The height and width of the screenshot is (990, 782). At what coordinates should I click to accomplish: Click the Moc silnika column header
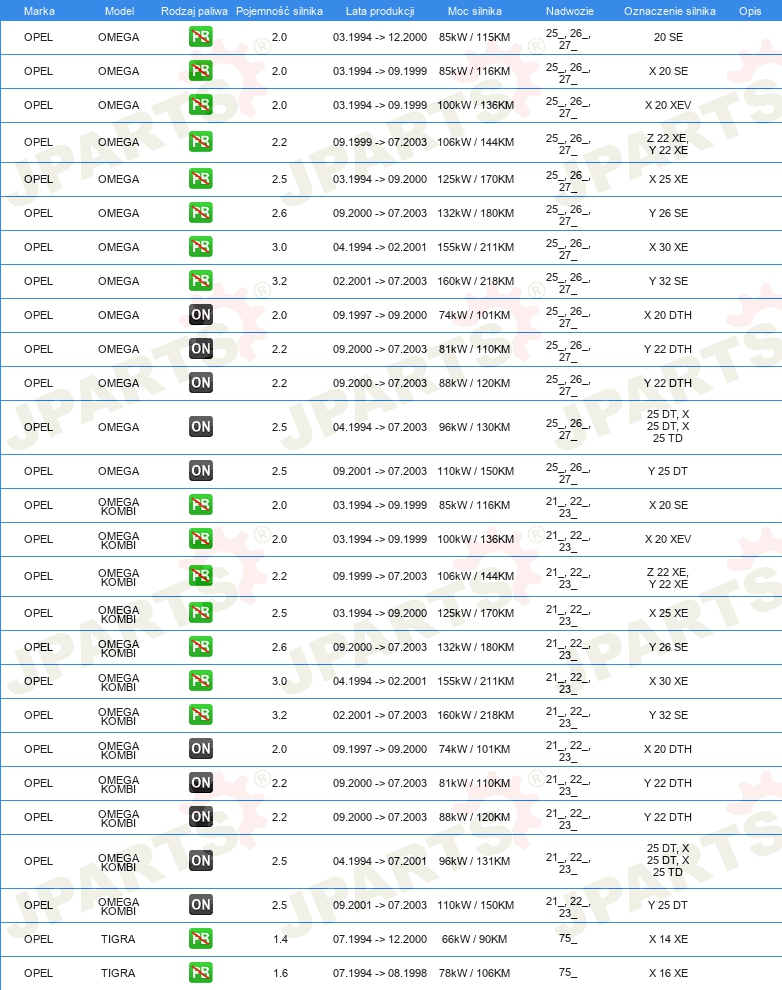click(475, 11)
